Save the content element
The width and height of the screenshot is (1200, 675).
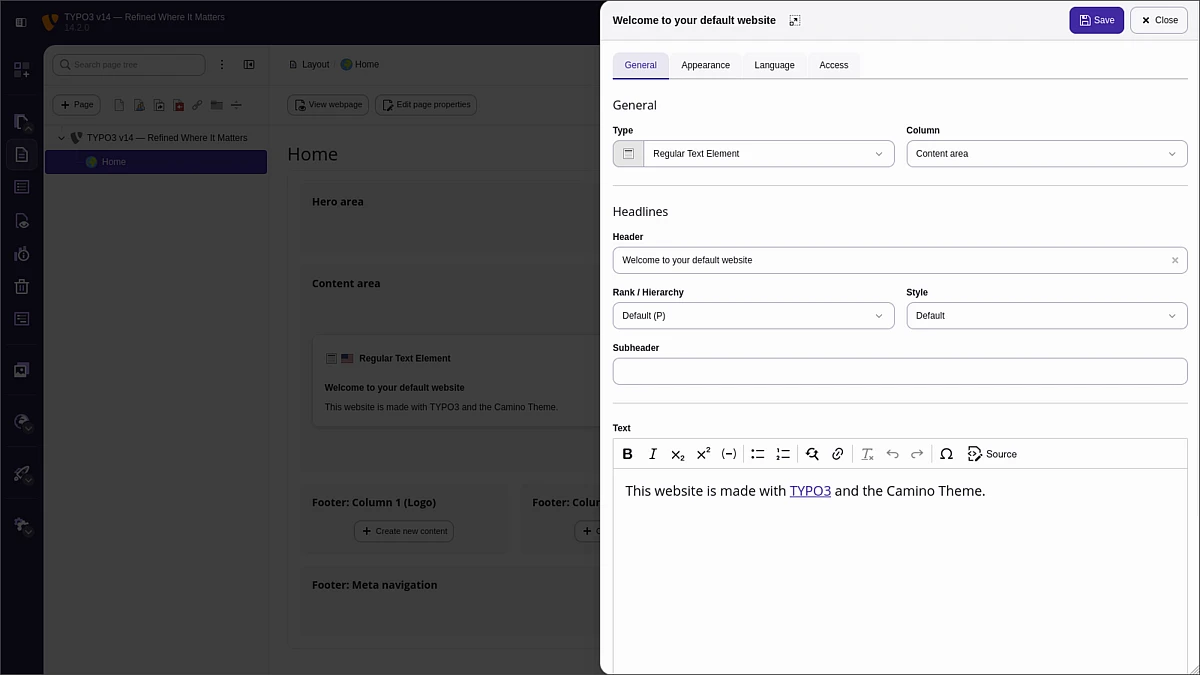[x=1096, y=20]
